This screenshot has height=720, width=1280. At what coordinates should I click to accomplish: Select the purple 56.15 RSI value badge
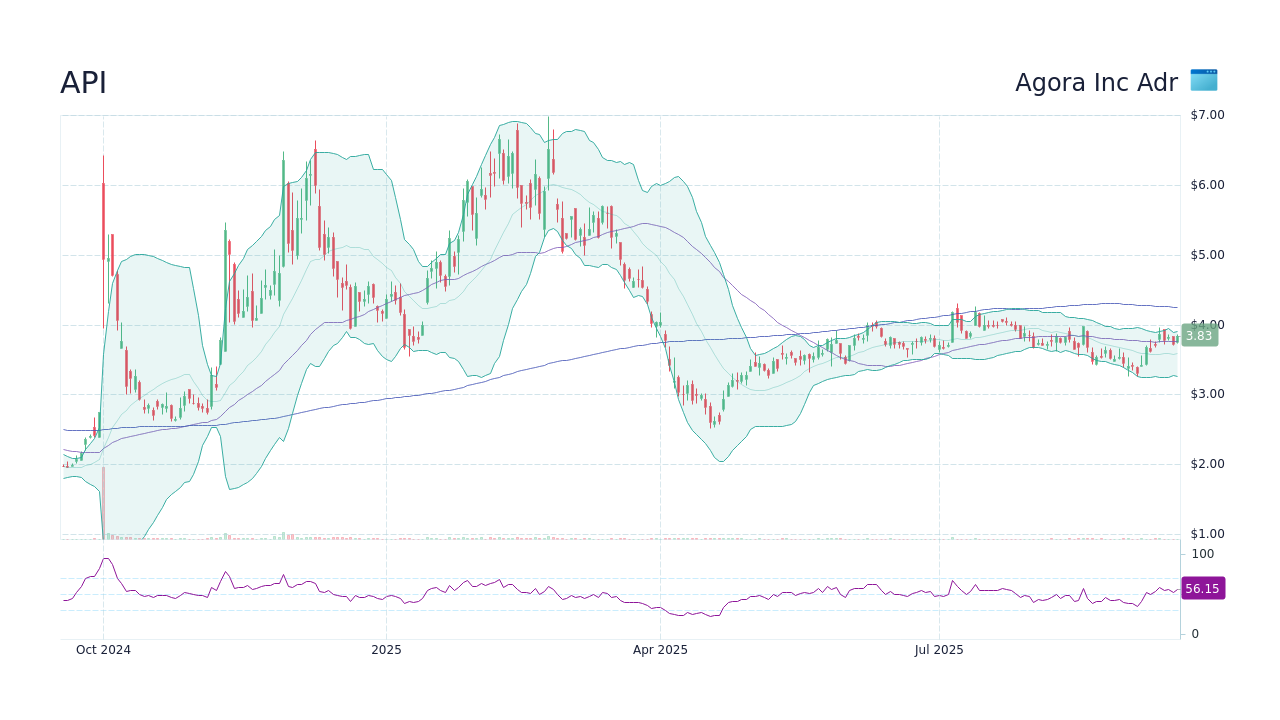[1201, 588]
